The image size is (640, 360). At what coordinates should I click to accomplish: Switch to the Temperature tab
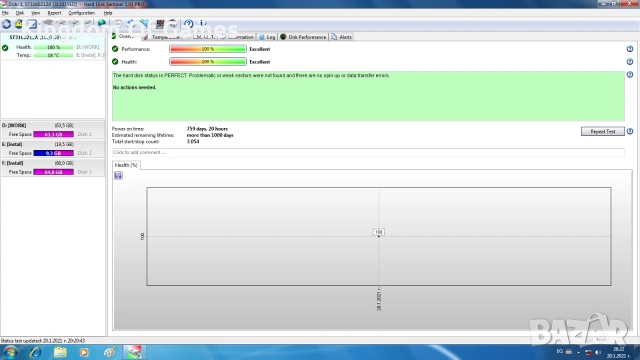tap(162, 37)
